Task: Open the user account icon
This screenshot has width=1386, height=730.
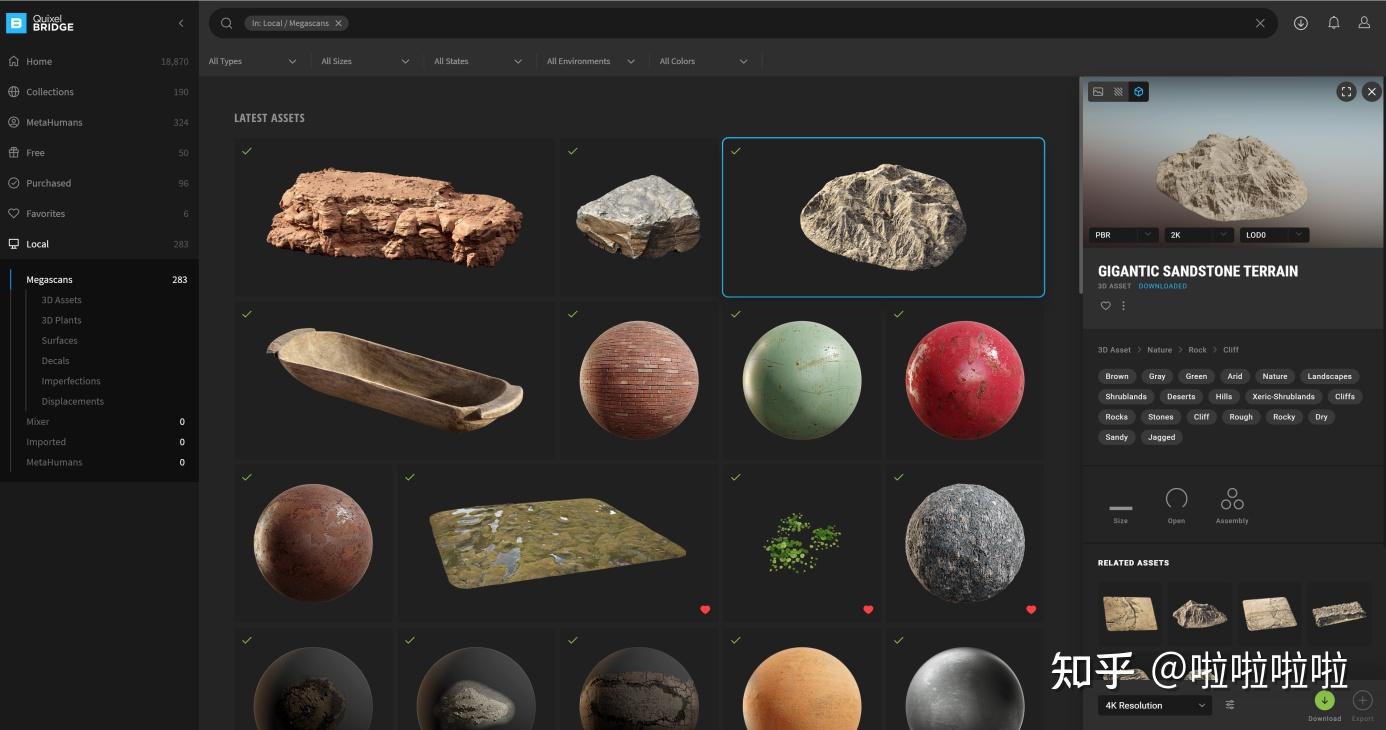Action: pos(1364,23)
